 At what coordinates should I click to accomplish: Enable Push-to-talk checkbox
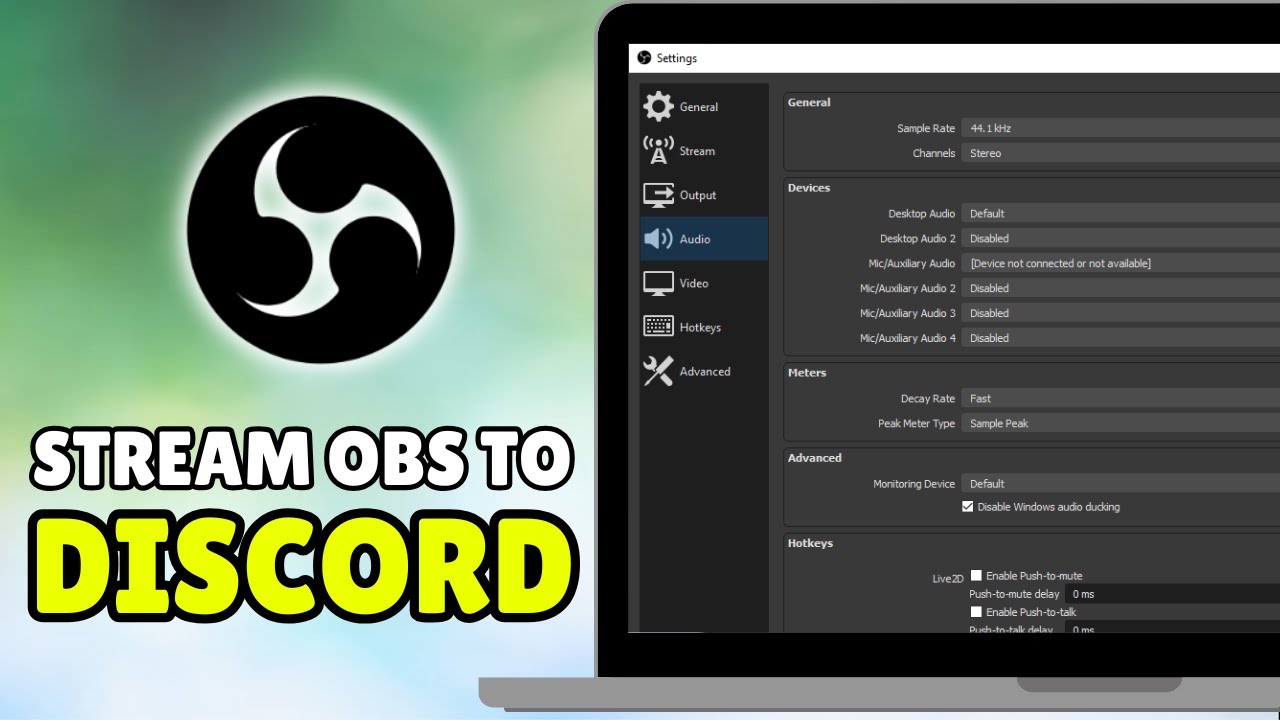976,611
